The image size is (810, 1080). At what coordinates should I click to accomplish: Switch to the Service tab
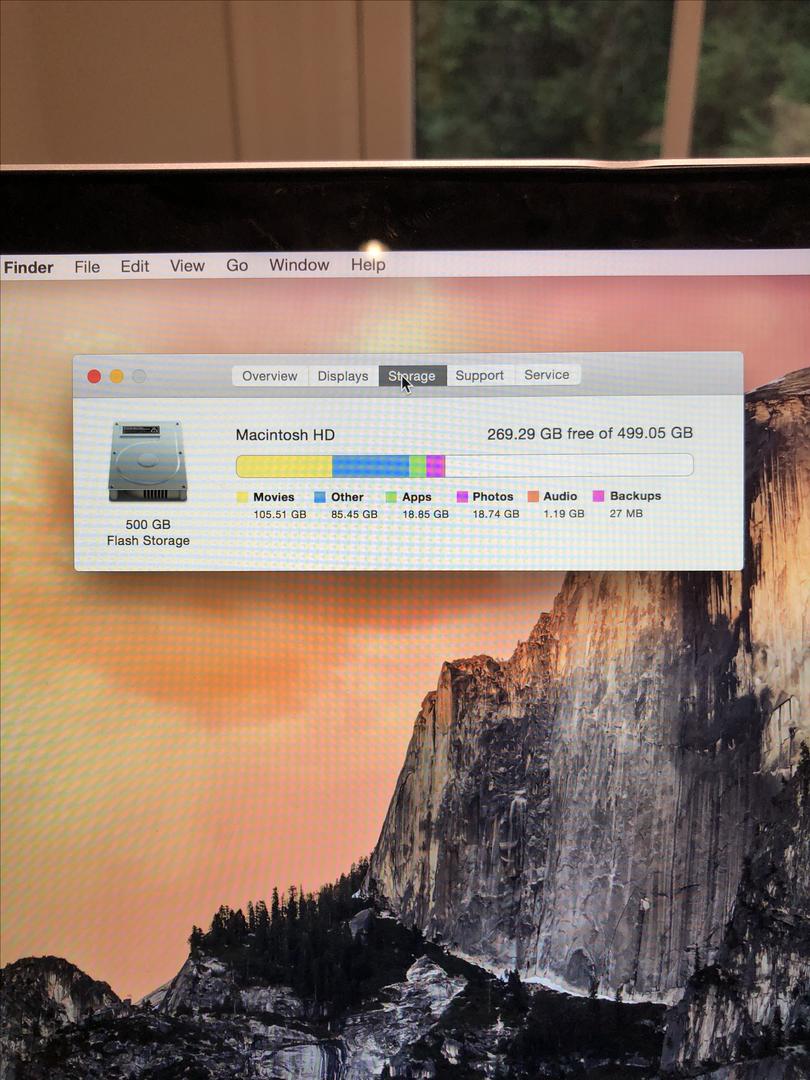[x=547, y=375]
